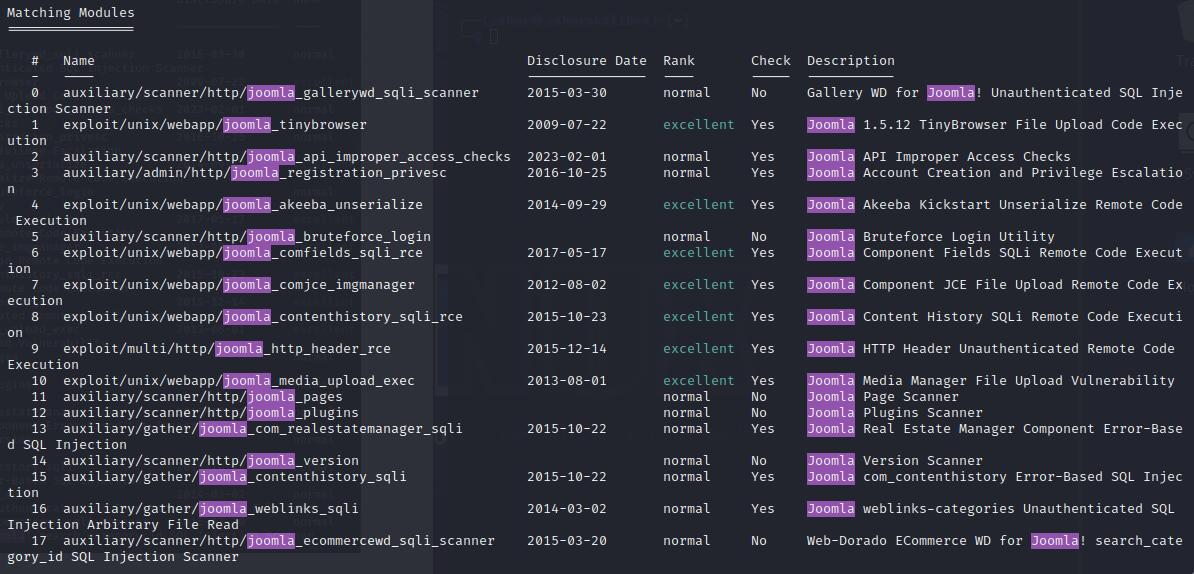1194x574 pixels.
Task: Select module joomla_bruteforce_login
Action: click(x=247, y=237)
